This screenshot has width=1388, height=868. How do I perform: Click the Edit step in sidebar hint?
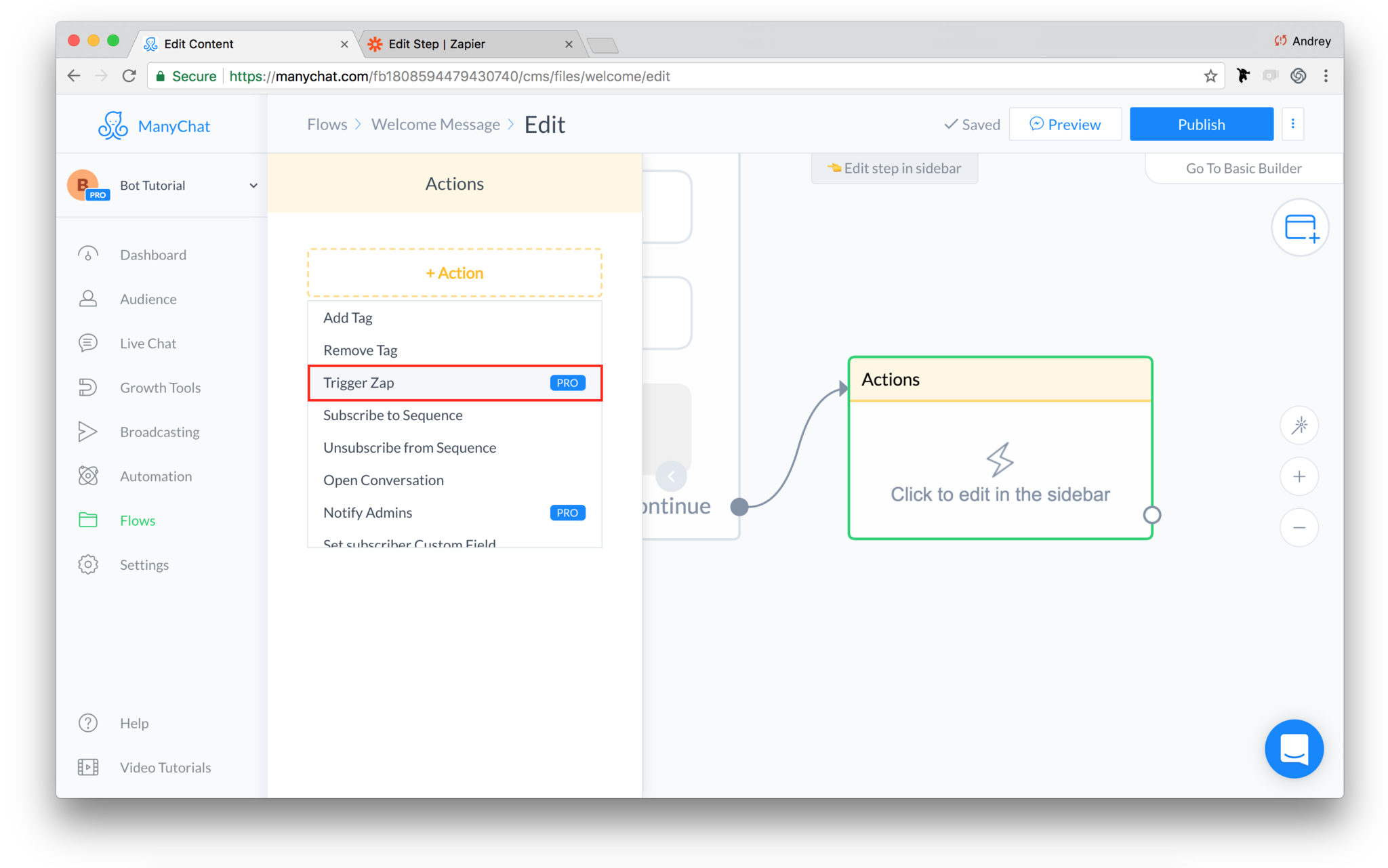click(x=895, y=168)
